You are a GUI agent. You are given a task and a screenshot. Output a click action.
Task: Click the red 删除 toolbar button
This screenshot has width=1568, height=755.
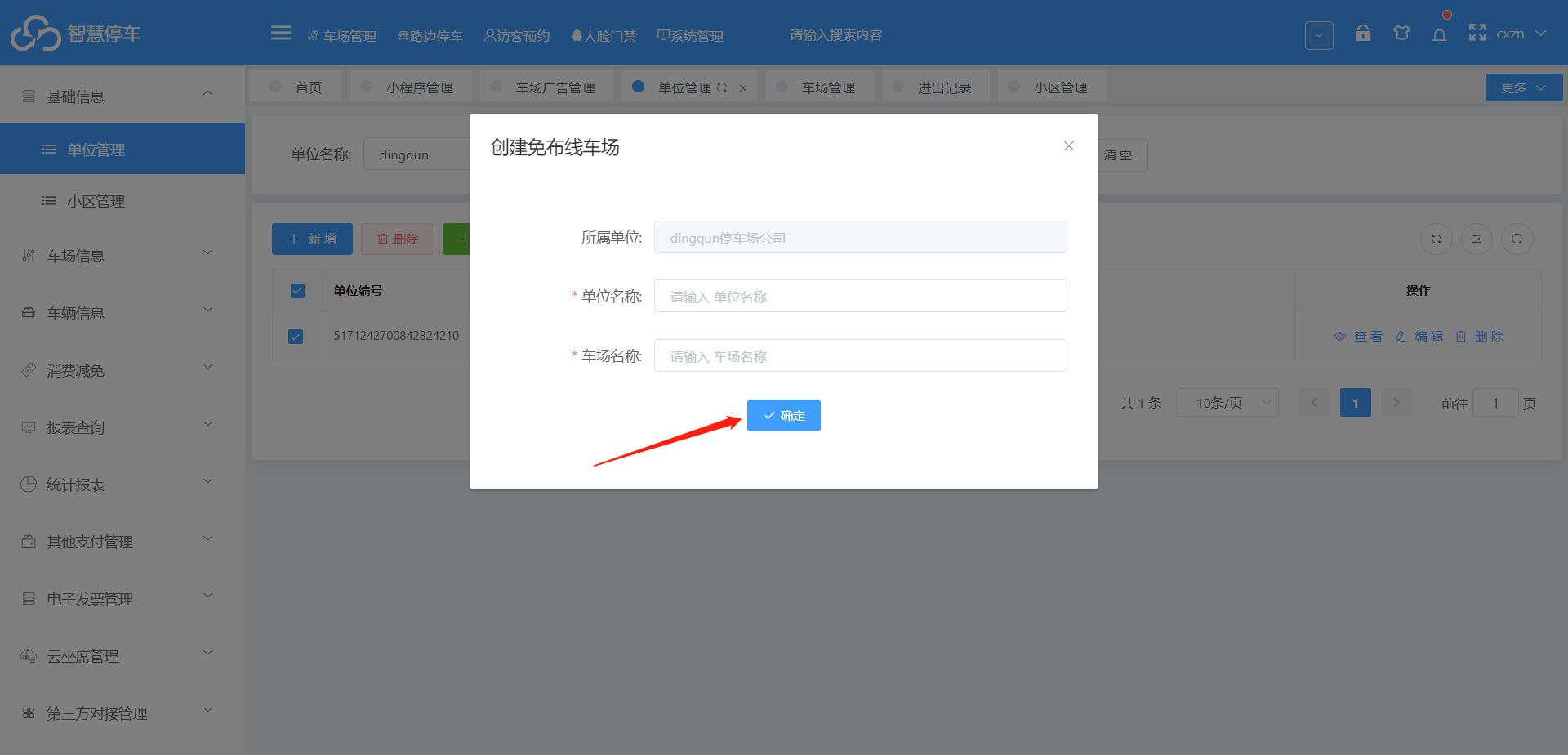pos(398,239)
